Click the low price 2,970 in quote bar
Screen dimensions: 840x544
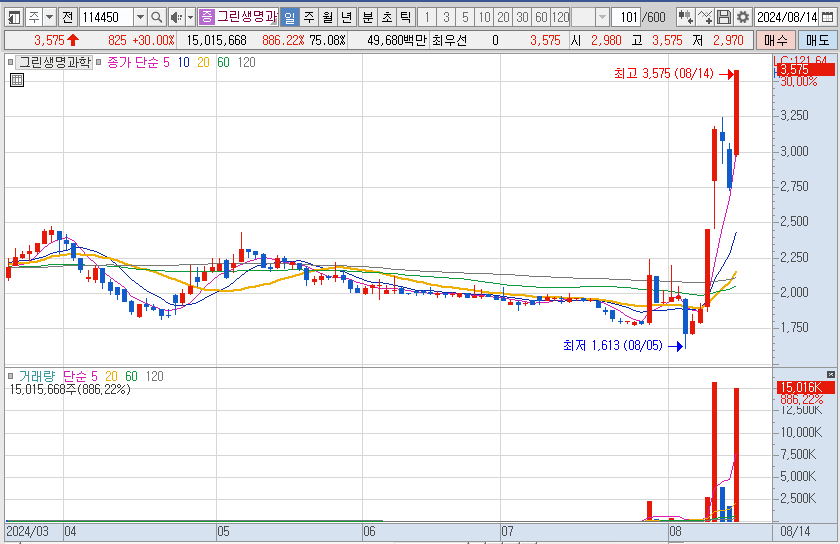coord(728,40)
